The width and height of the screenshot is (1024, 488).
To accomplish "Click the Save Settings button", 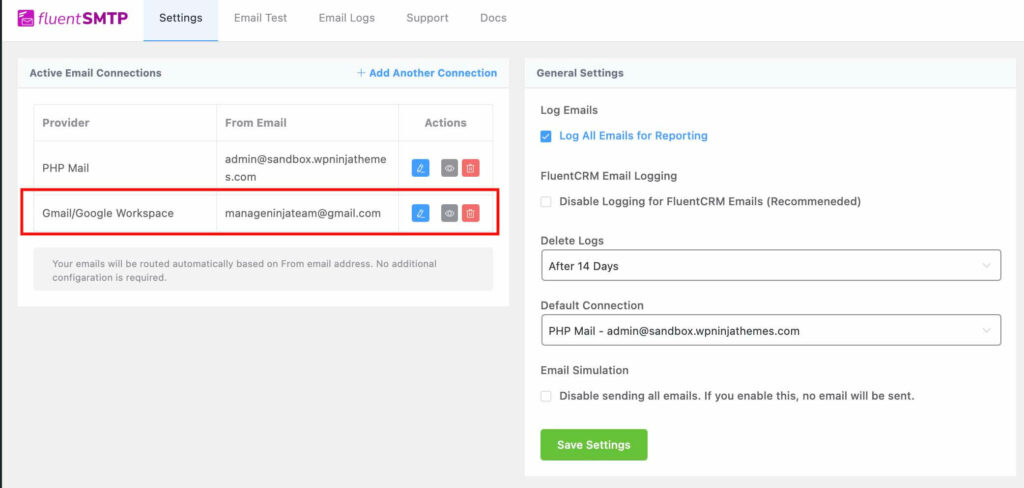I will tap(594, 445).
